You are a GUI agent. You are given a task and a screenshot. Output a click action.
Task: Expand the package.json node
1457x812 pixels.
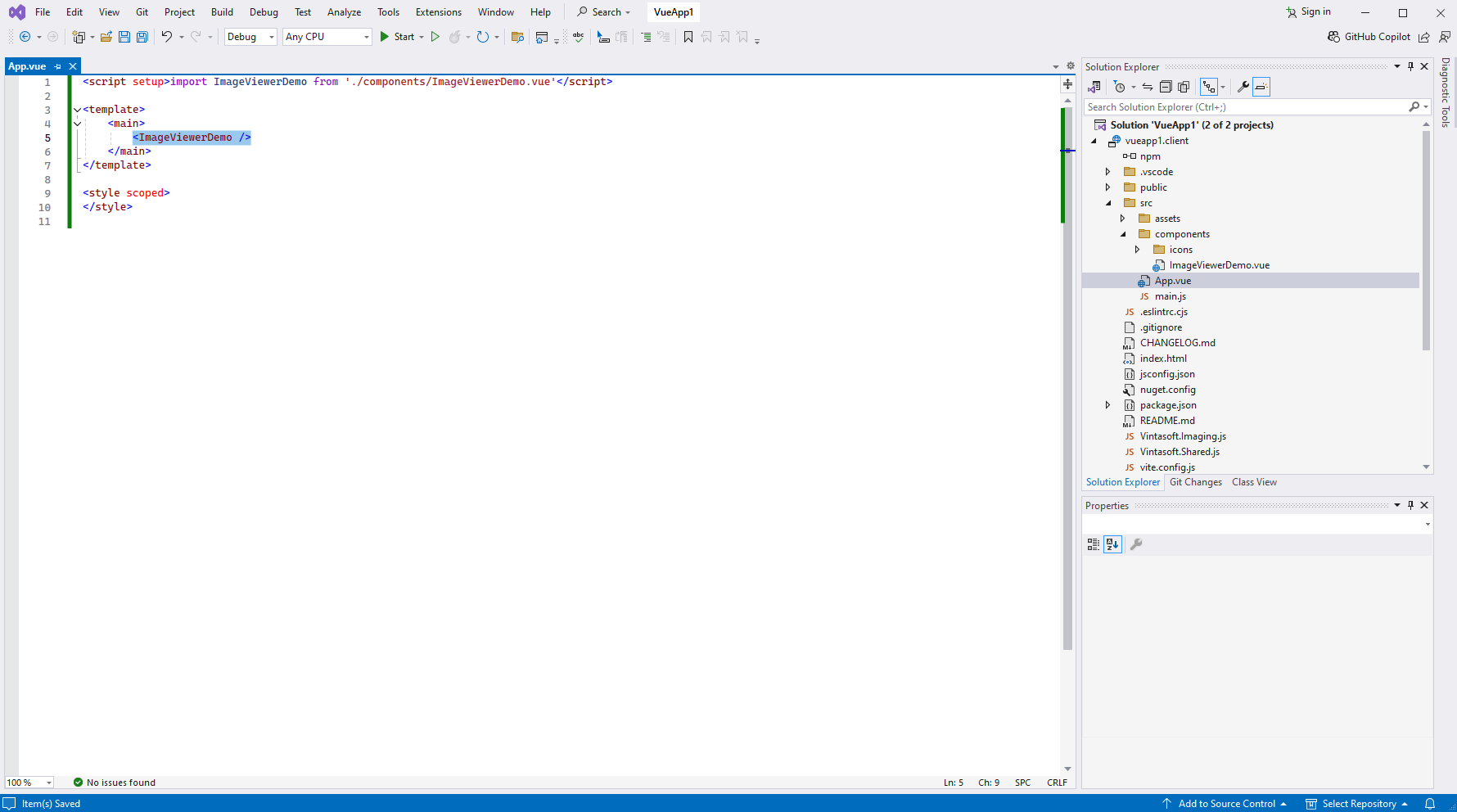tap(1108, 405)
